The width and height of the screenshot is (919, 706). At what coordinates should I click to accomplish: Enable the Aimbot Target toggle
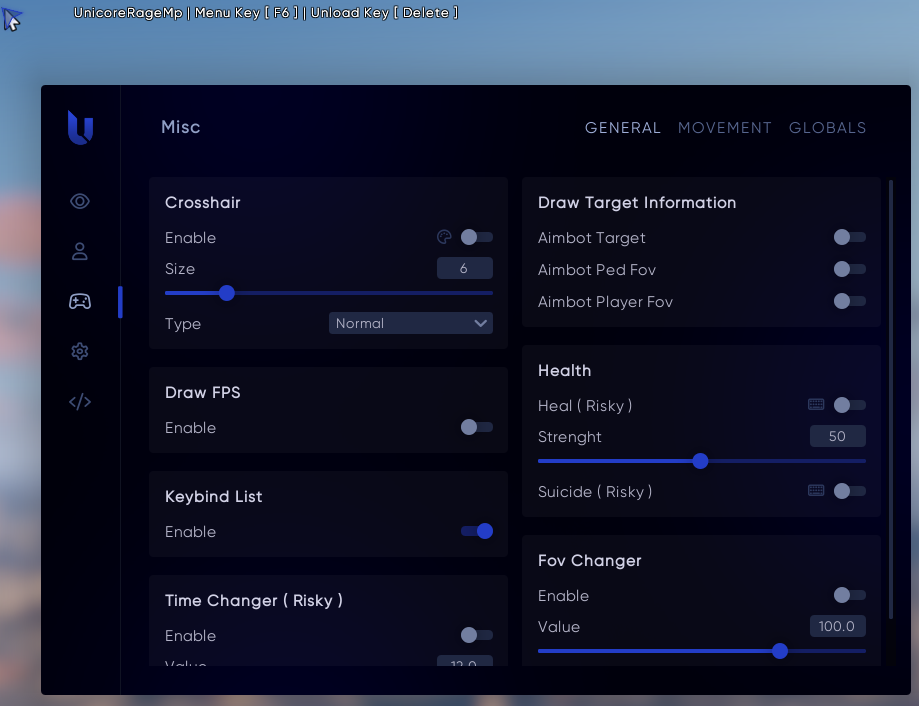coord(849,237)
